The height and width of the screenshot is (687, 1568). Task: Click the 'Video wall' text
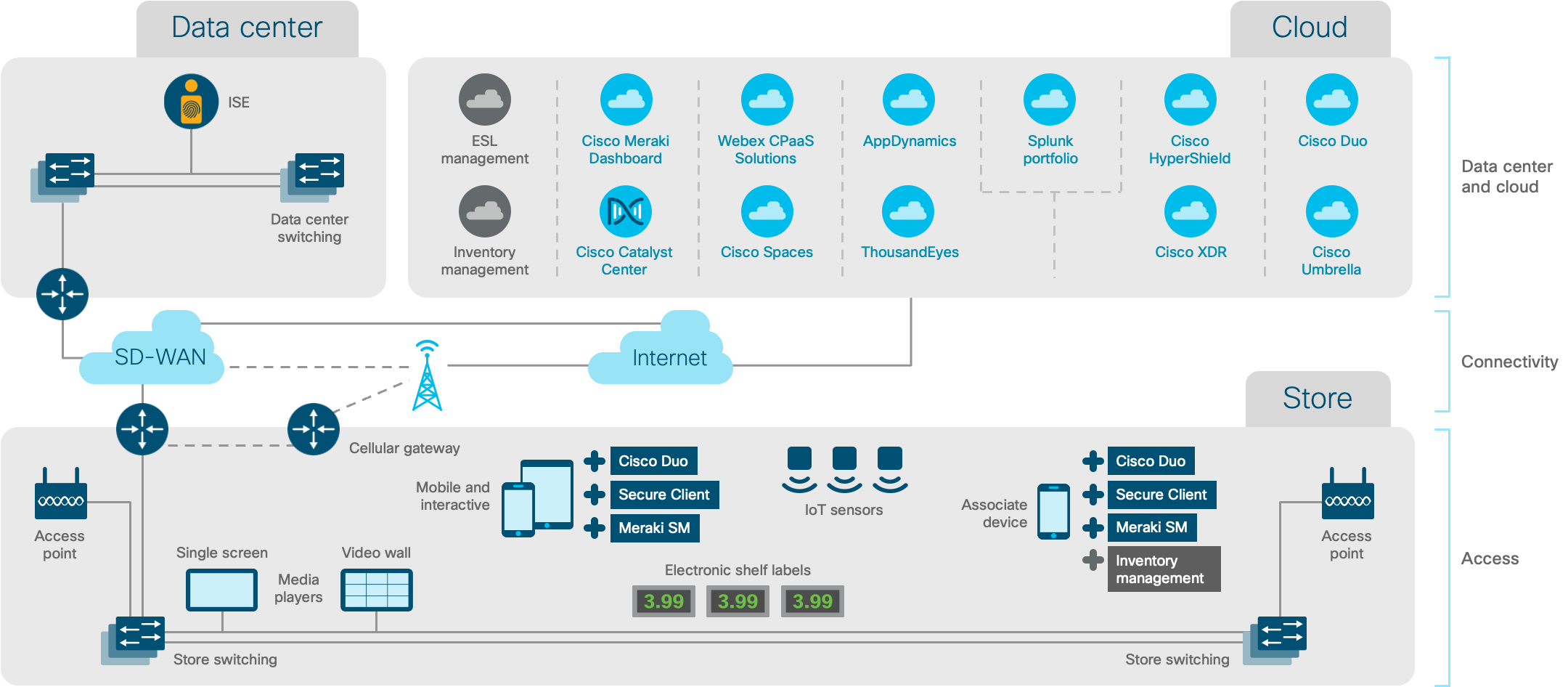click(376, 553)
